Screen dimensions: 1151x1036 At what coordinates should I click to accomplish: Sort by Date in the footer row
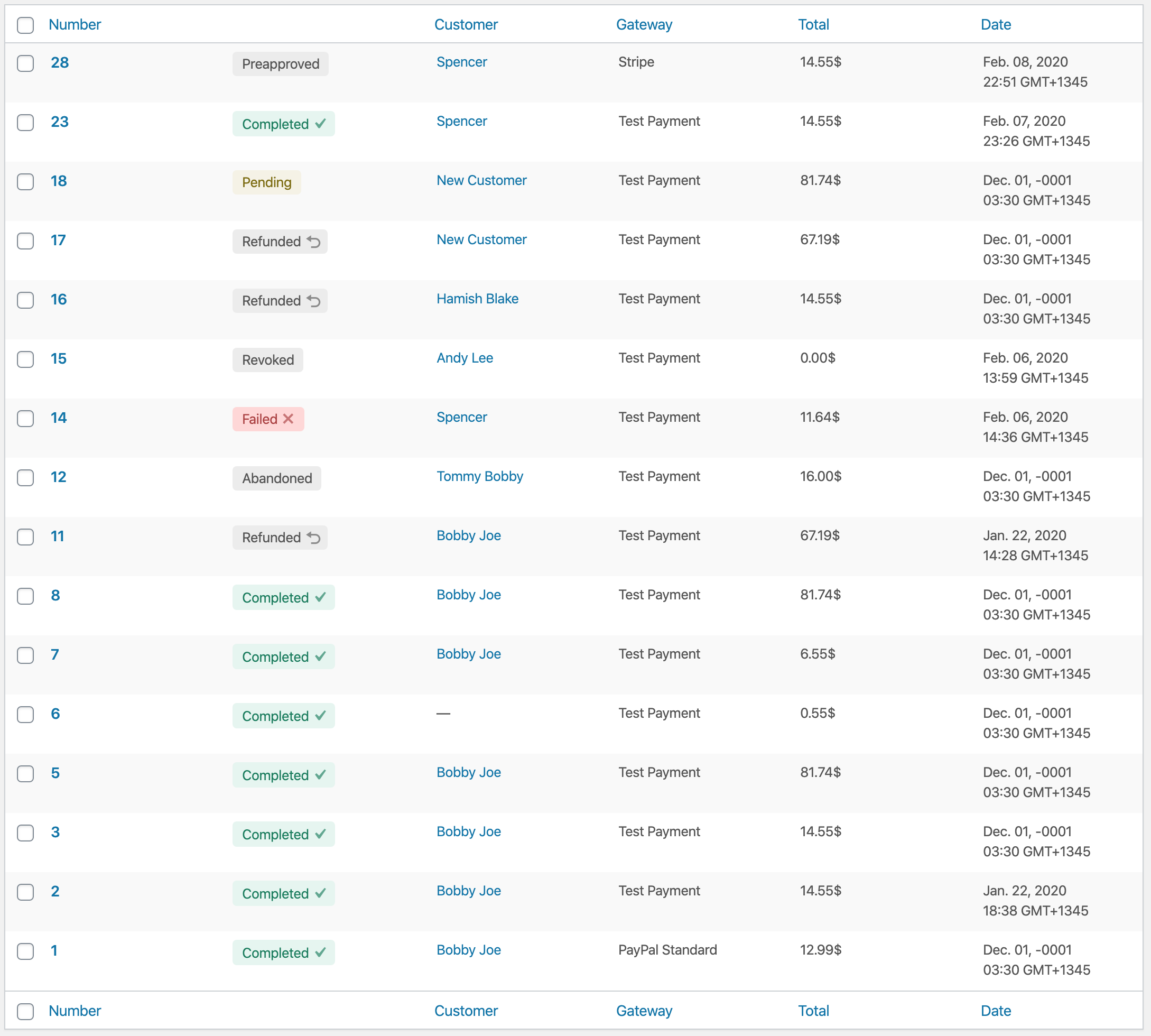pos(996,1011)
